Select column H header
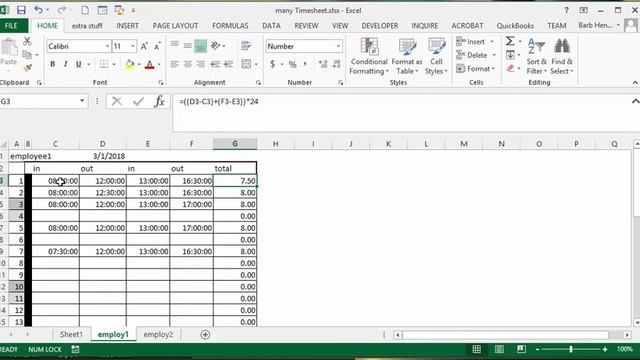The width and height of the screenshot is (640, 360). click(x=276, y=144)
